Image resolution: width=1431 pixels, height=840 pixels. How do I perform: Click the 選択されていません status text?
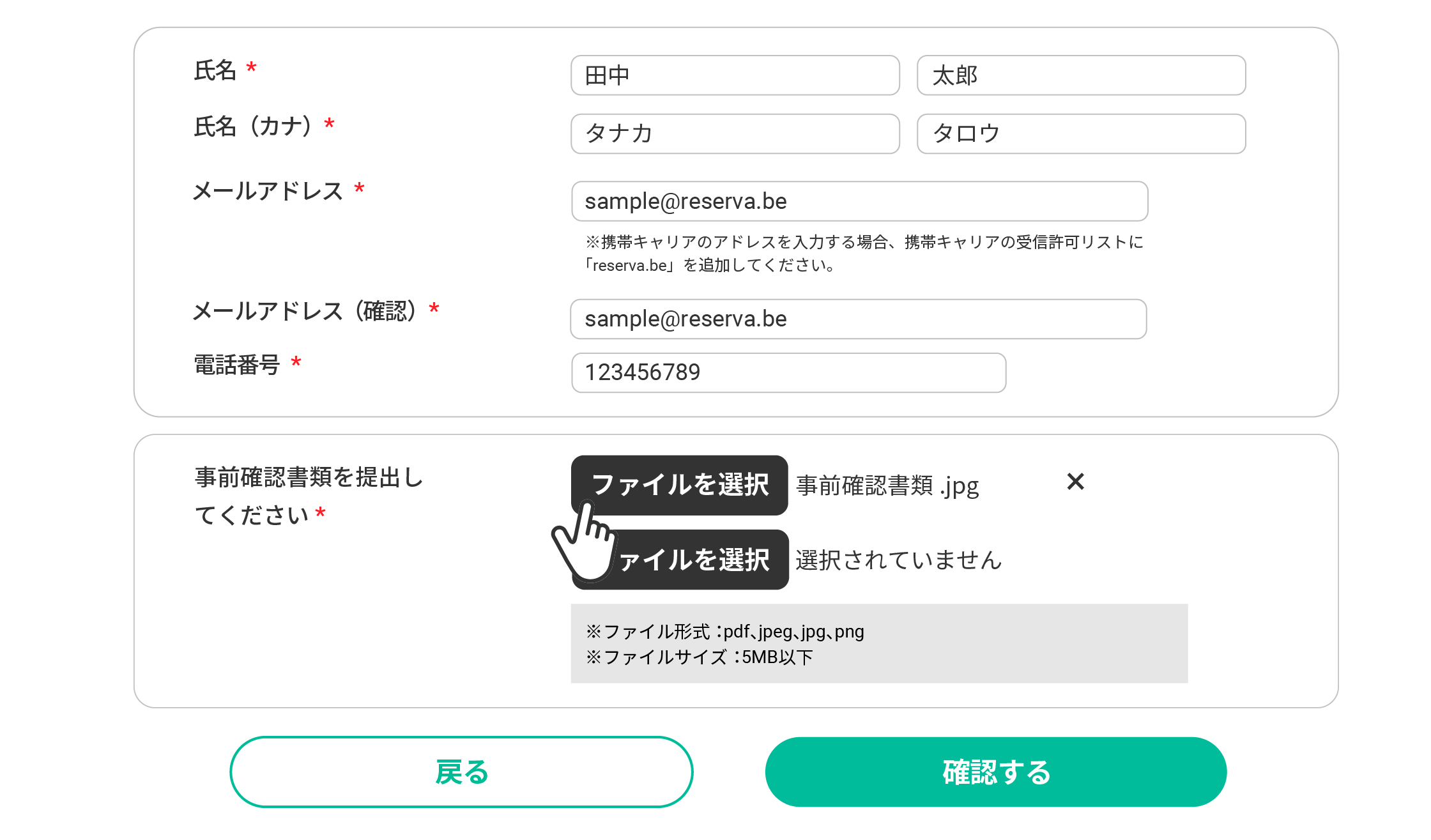click(898, 560)
